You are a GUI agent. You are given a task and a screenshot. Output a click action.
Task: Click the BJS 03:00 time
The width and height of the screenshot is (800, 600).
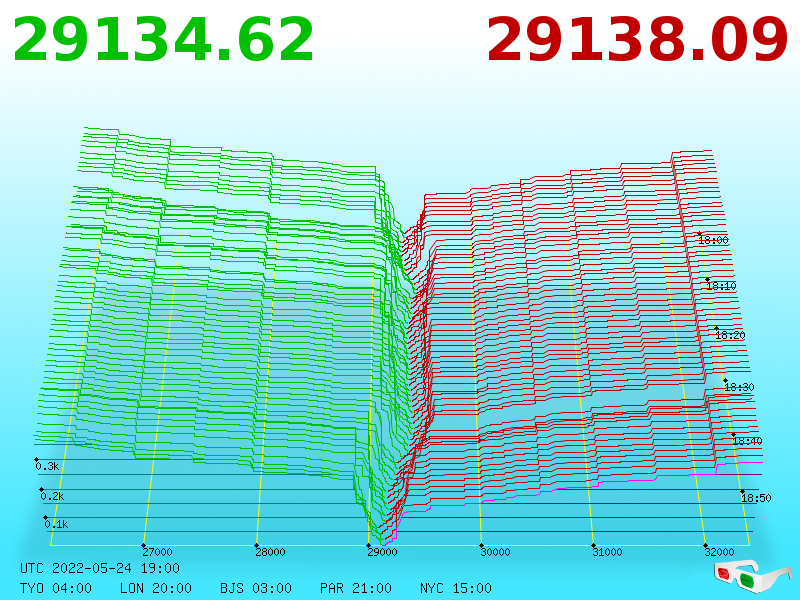pyautogui.click(x=256, y=588)
